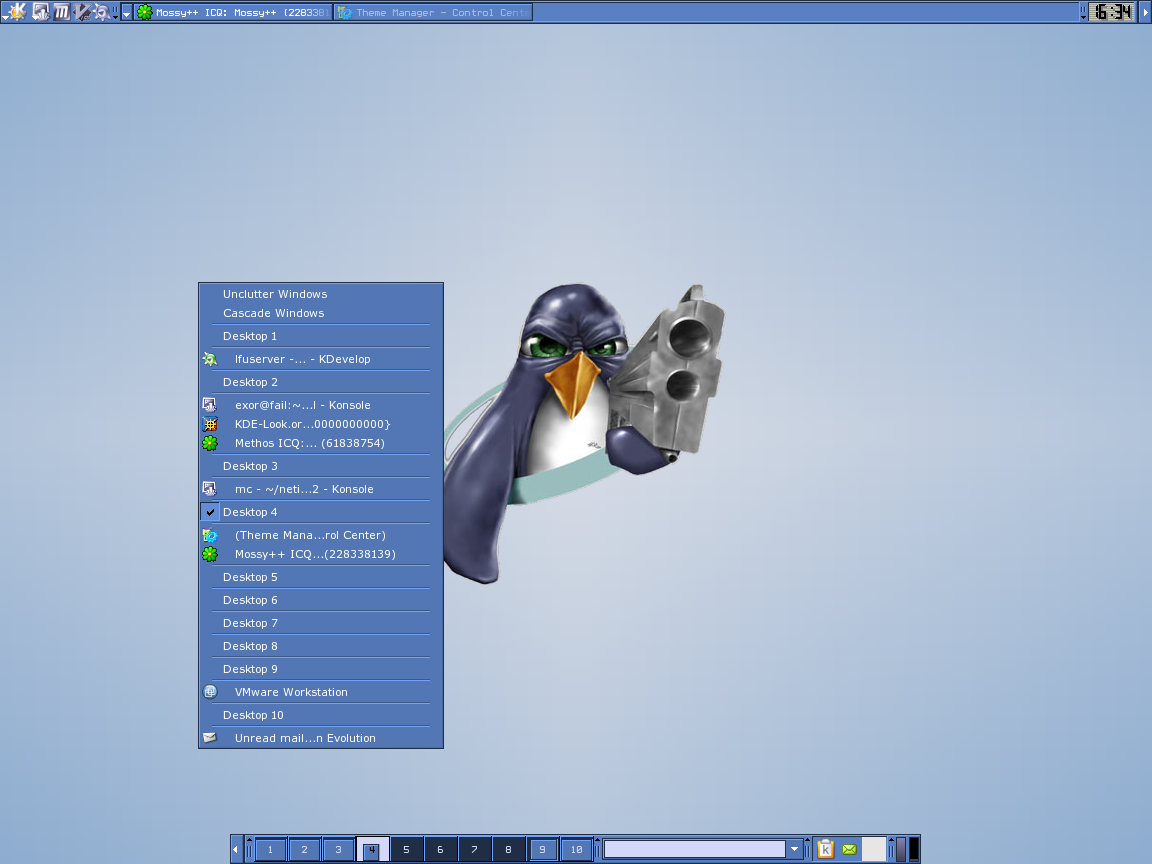Open (Theme Mana...rol Center) window entry
This screenshot has height=864, width=1152.
point(321,535)
